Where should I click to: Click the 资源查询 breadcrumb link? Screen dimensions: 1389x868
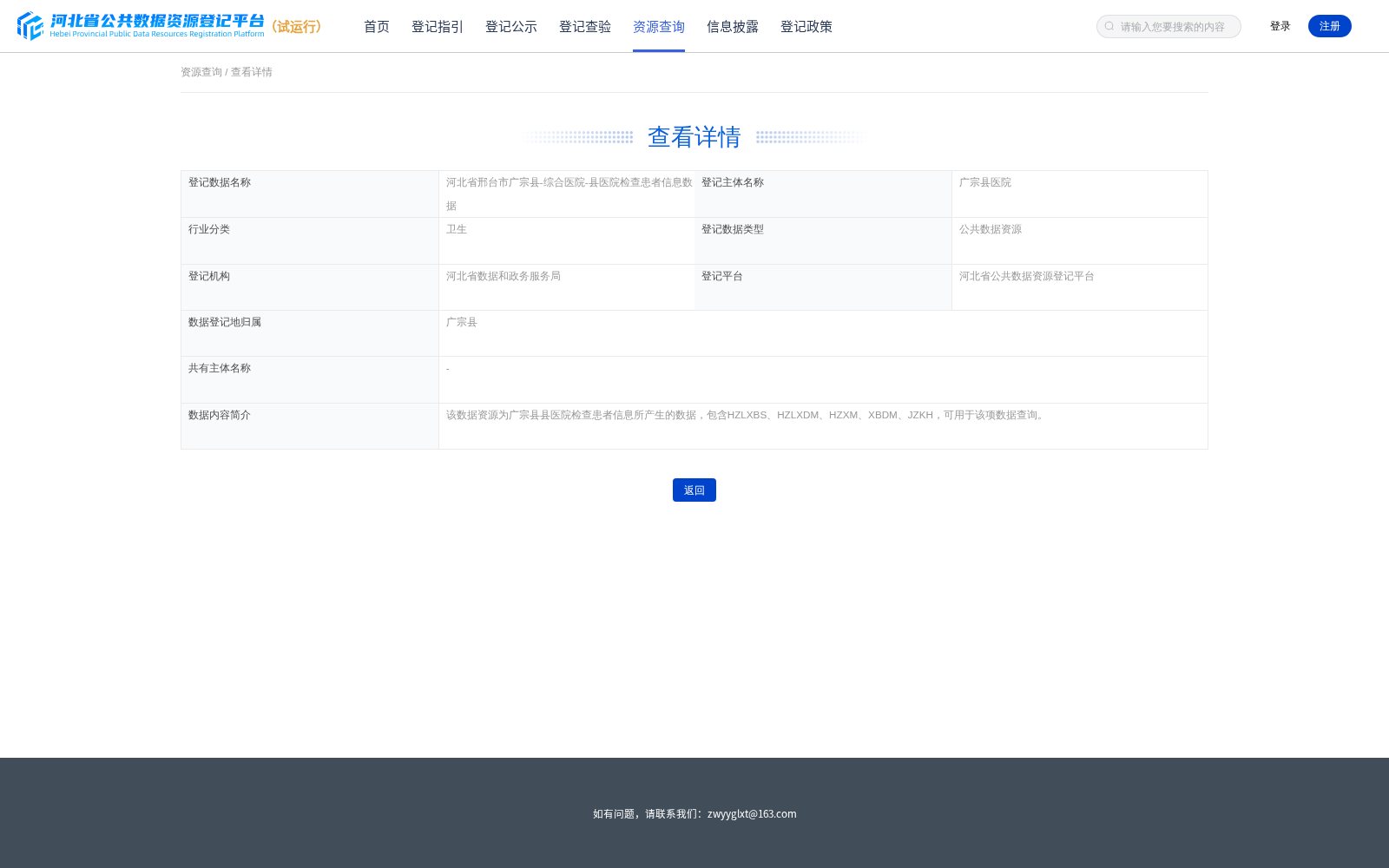coord(201,72)
